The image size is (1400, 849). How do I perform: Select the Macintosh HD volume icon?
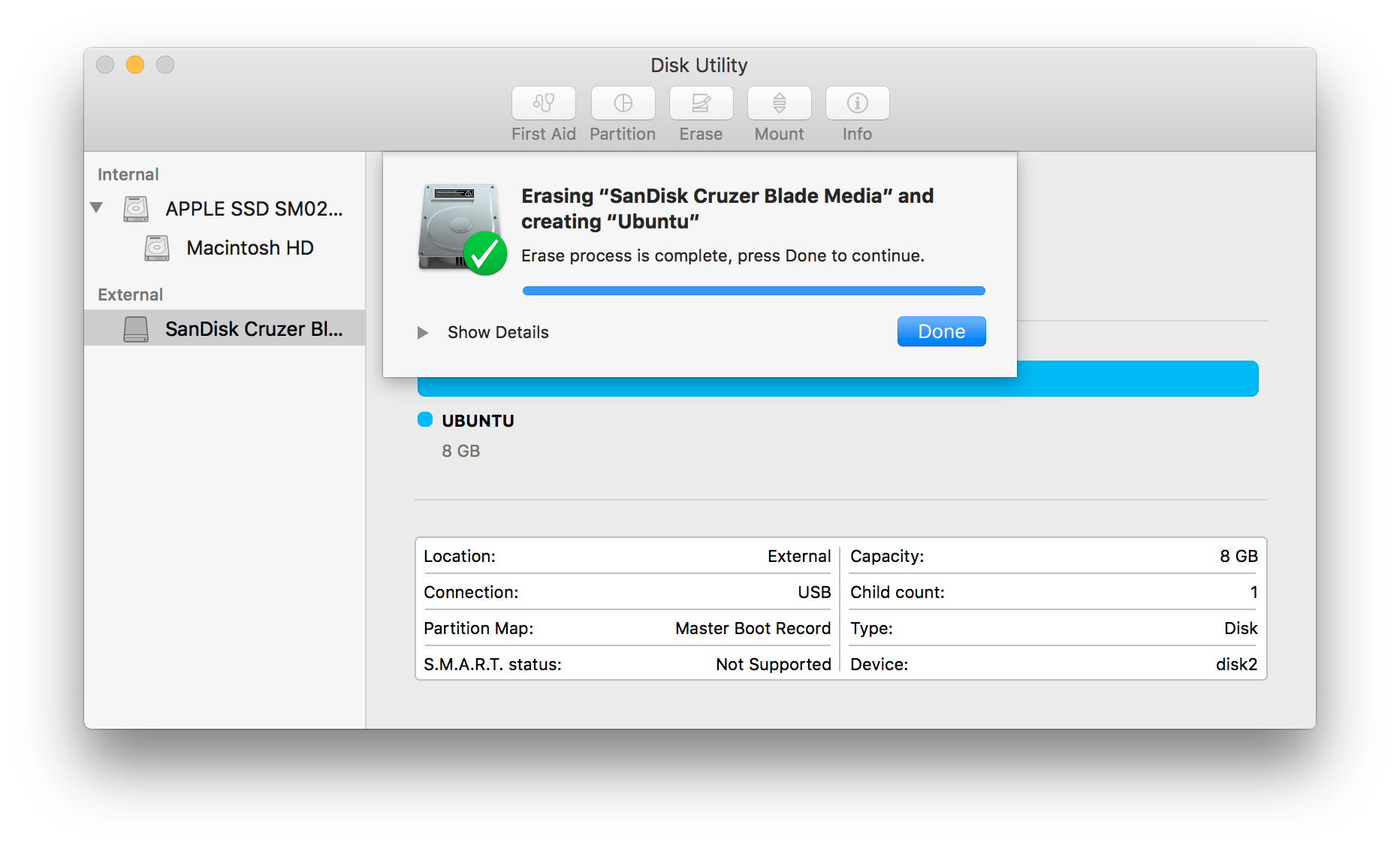click(x=157, y=248)
